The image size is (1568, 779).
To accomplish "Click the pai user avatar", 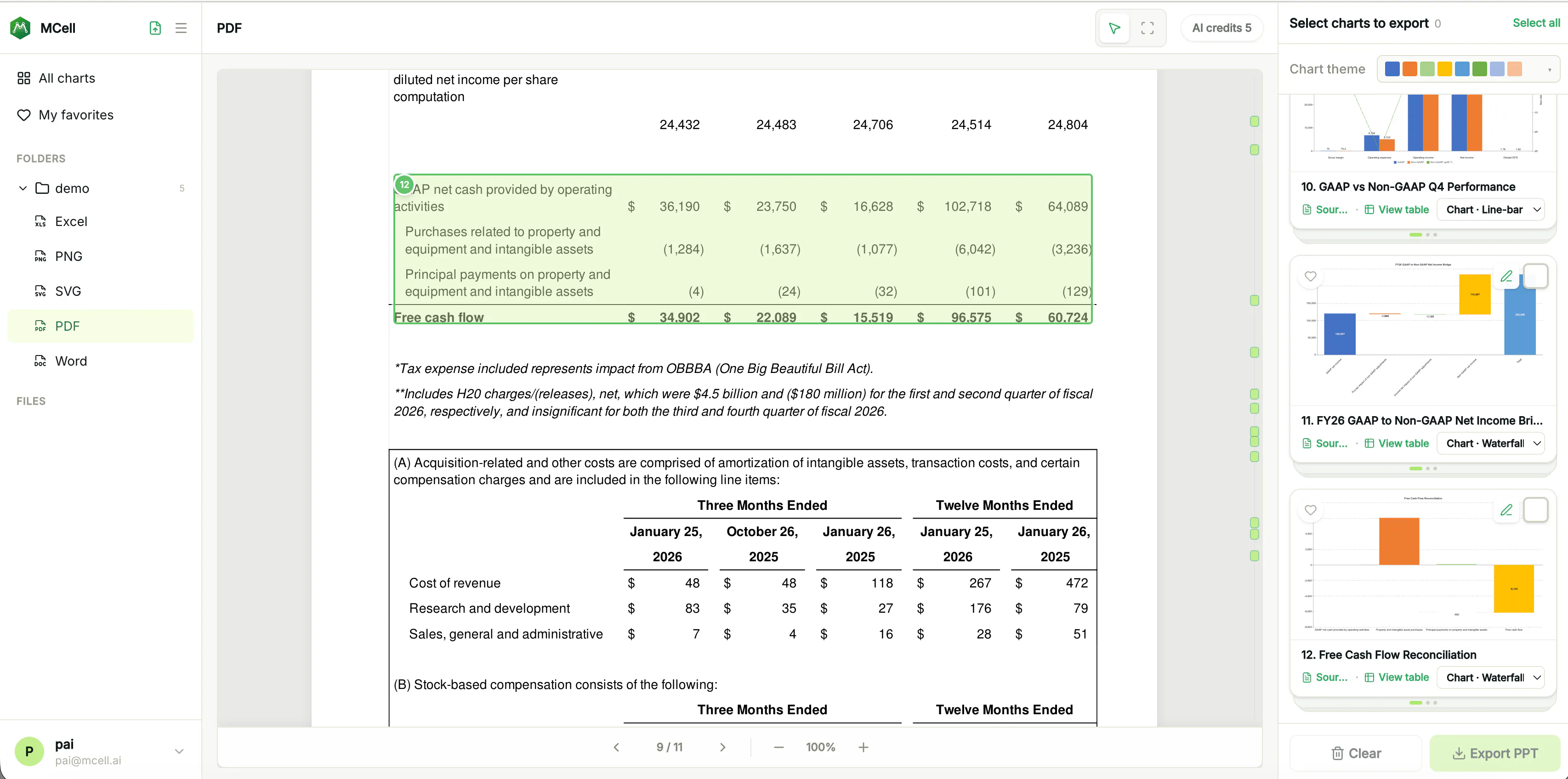I will (29, 751).
